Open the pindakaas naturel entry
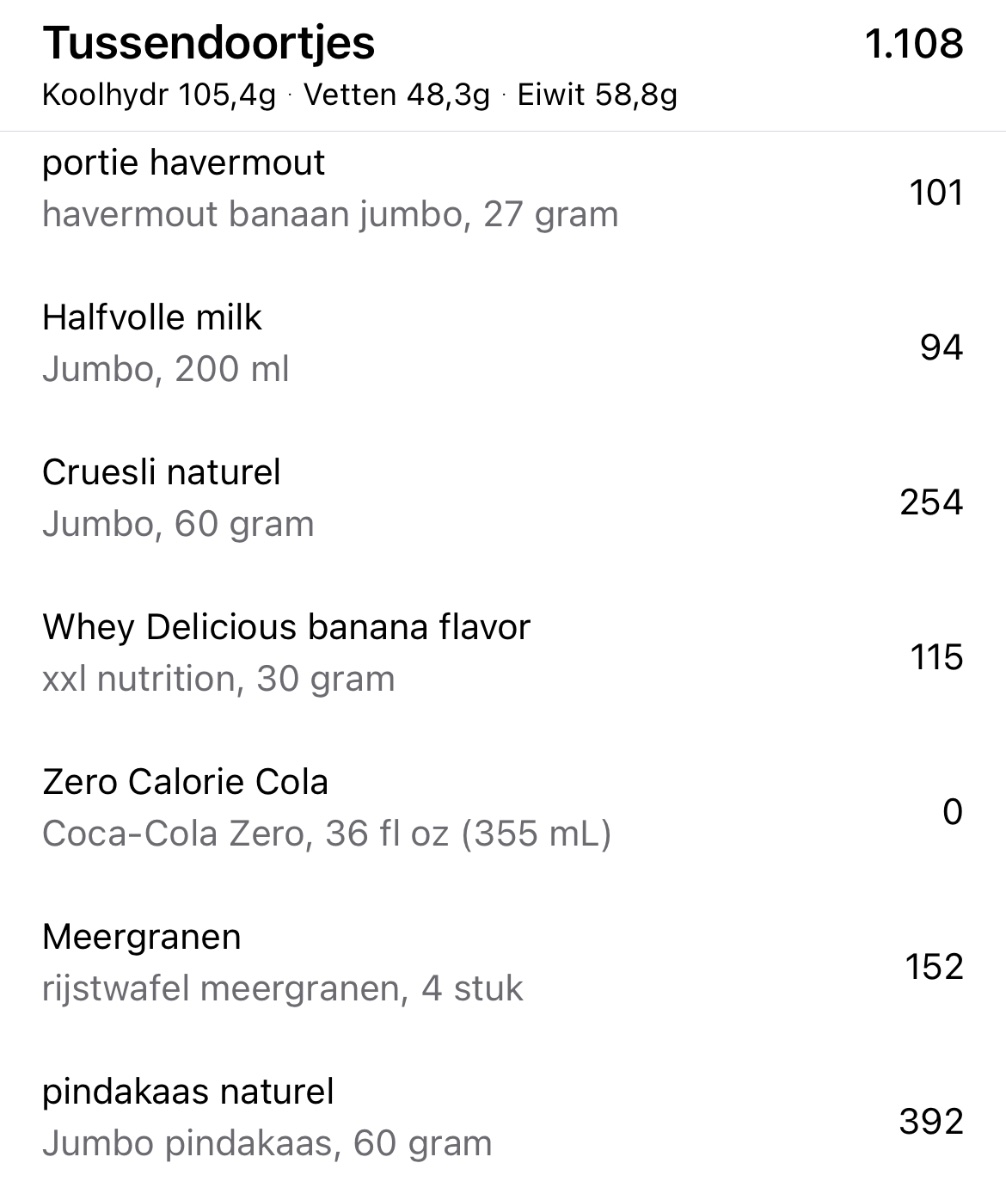This screenshot has width=1006, height=1200. [188, 1092]
